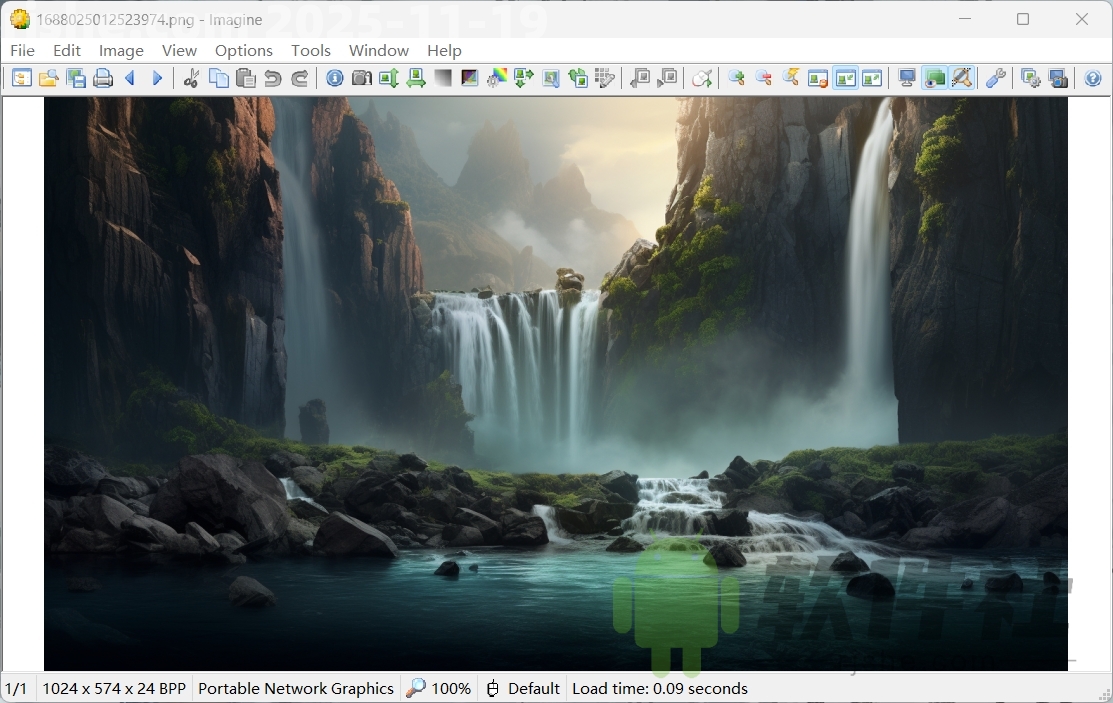Select the grayscale conversion icon
This screenshot has width=1113, height=703.
click(x=442, y=77)
